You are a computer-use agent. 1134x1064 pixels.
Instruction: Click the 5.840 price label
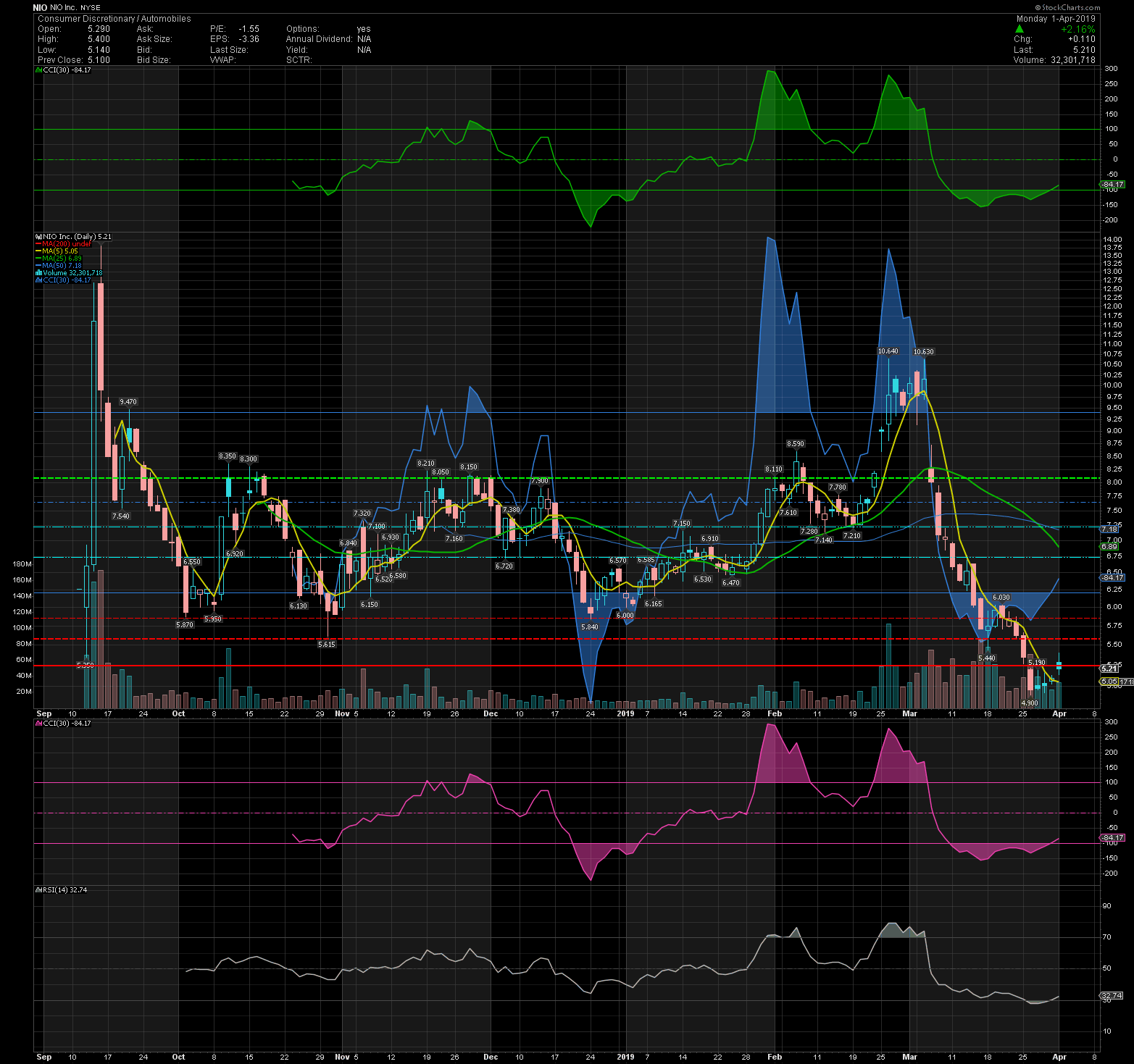click(x=590, y=627)
